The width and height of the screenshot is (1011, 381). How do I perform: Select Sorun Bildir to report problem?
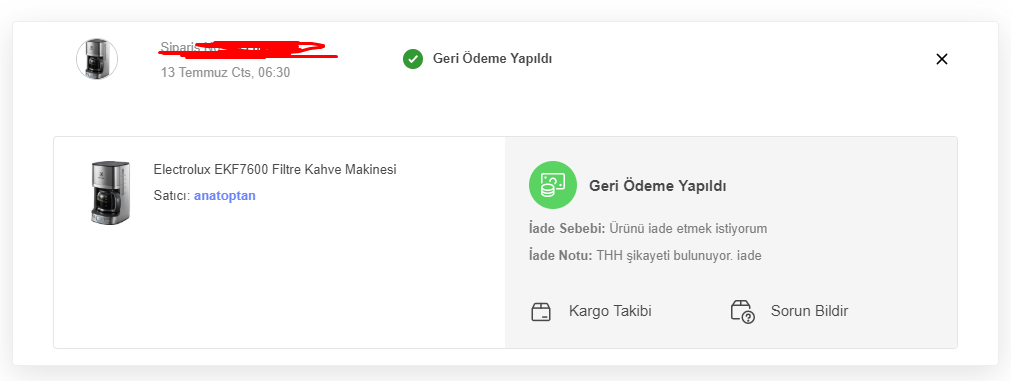[x=809, y=311]
